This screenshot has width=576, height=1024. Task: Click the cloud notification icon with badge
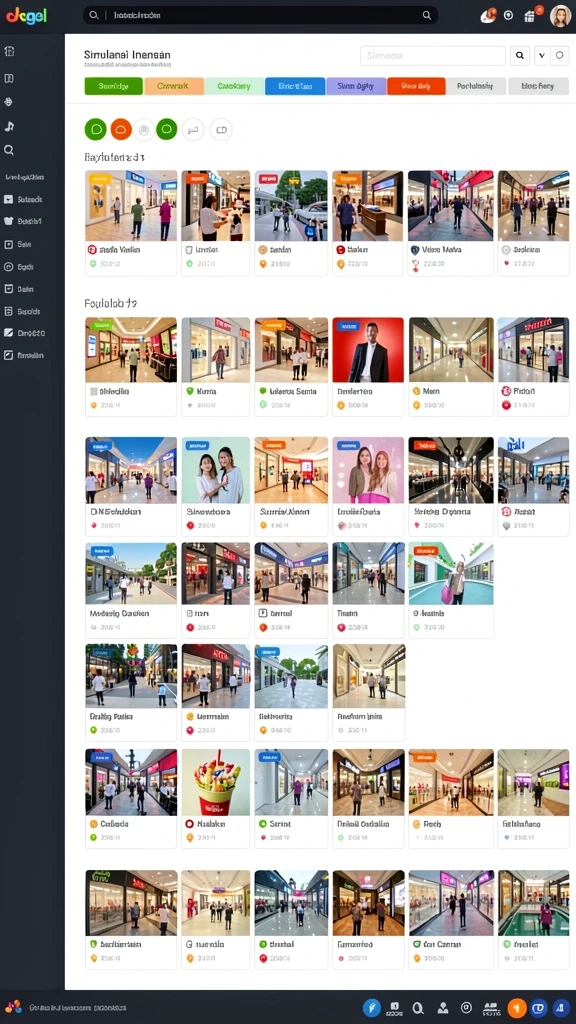487,16
